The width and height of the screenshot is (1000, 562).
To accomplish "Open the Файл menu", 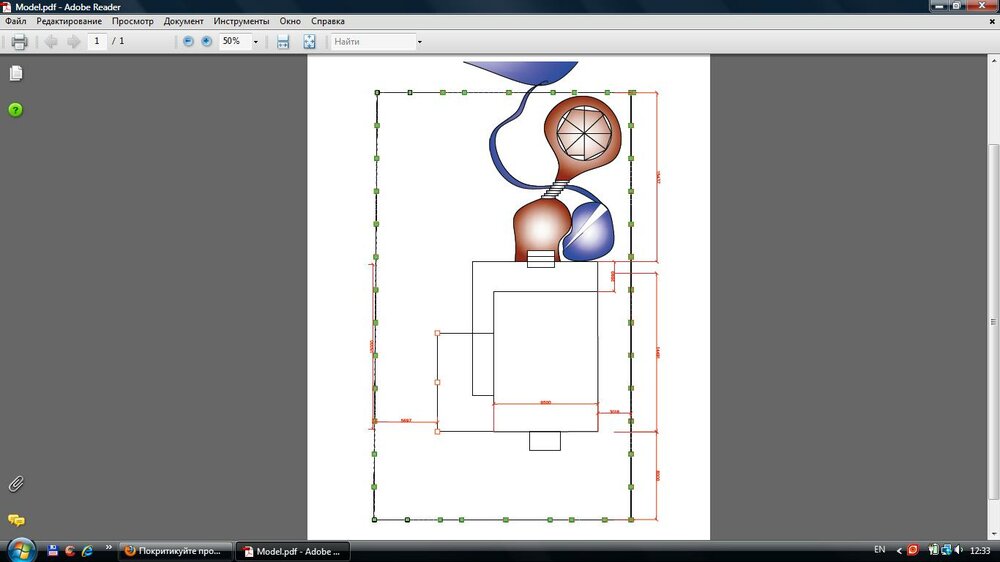I will point(15,21).
